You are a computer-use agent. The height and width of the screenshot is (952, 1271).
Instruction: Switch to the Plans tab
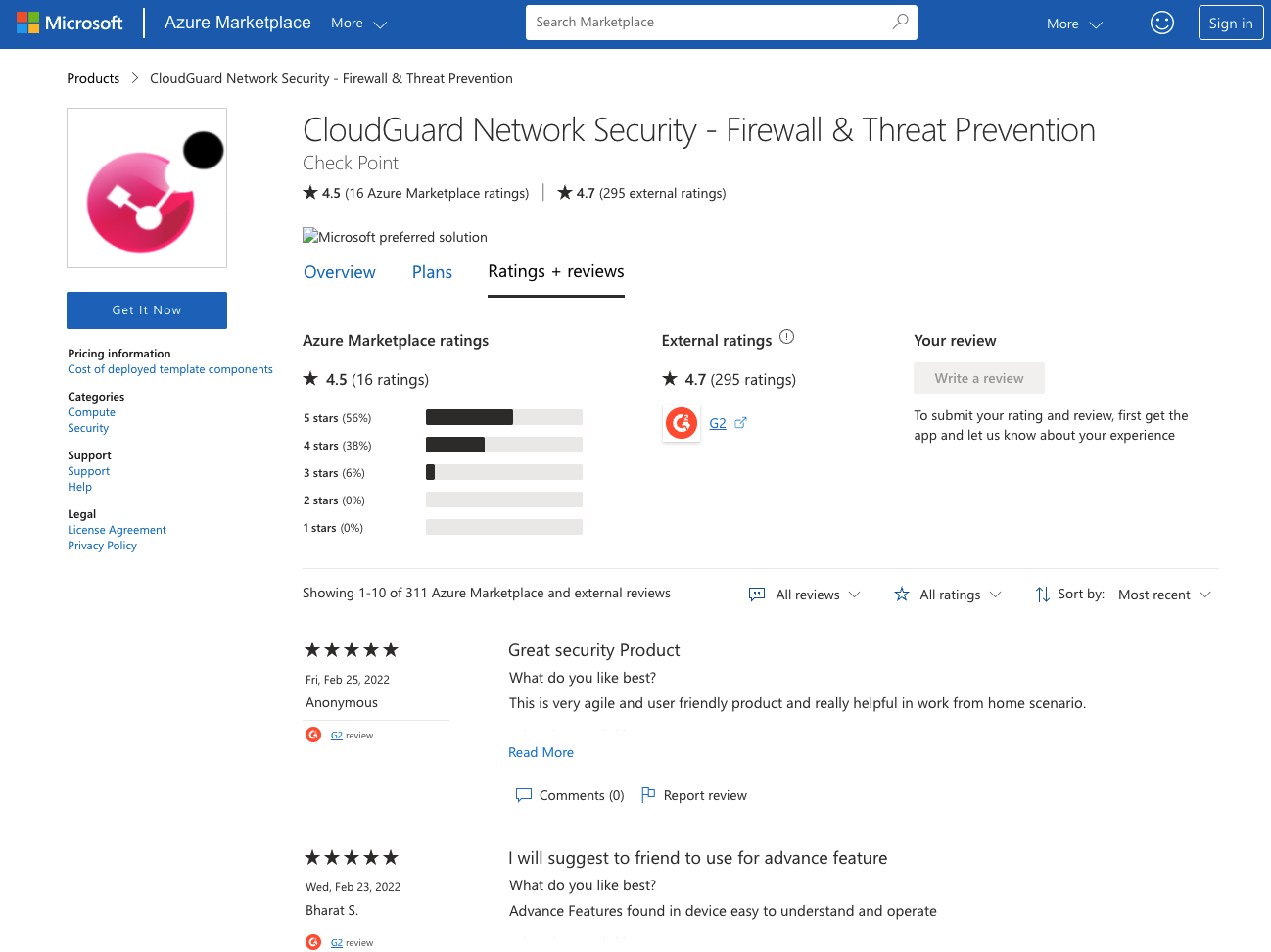point(432,272)
